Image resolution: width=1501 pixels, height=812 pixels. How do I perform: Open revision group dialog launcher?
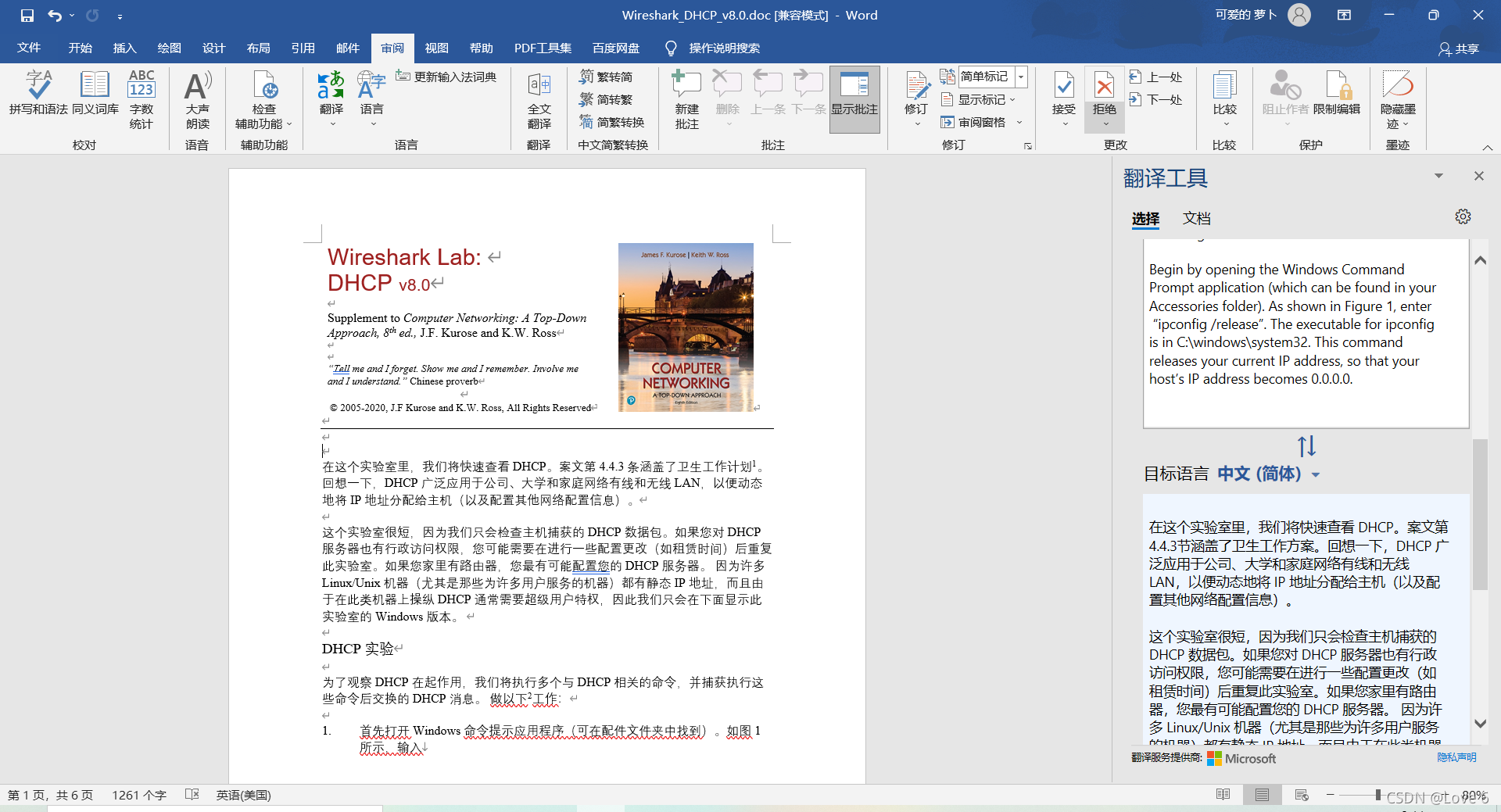click(x=1028, y=145)
